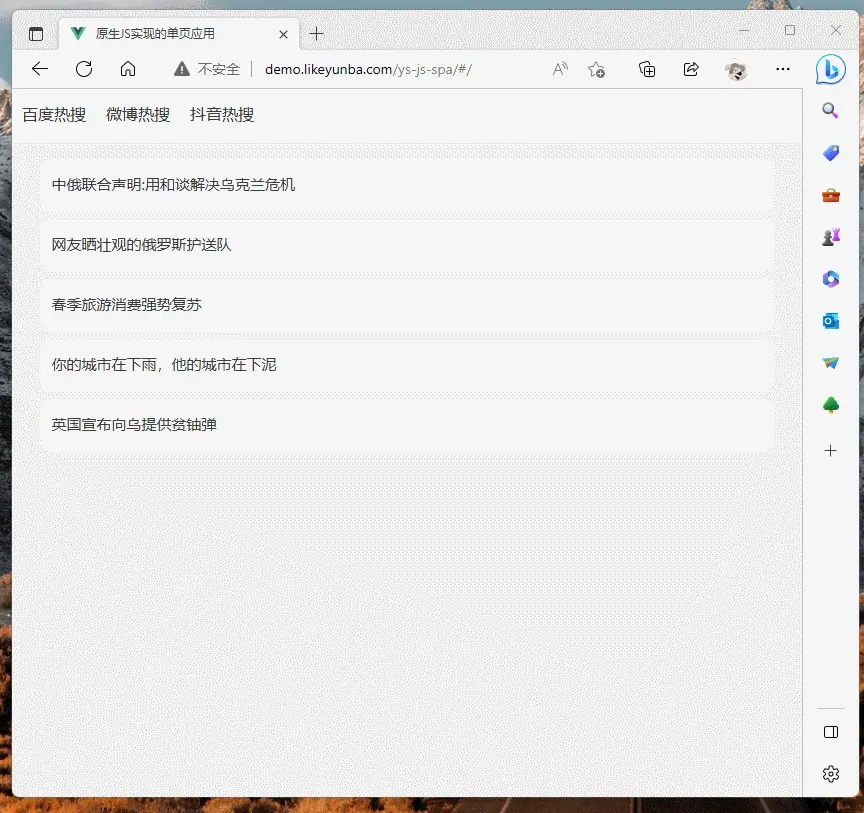Switch to 微博热搜 tab
This screenshot has height=813, width=864.
click(138, 115)
